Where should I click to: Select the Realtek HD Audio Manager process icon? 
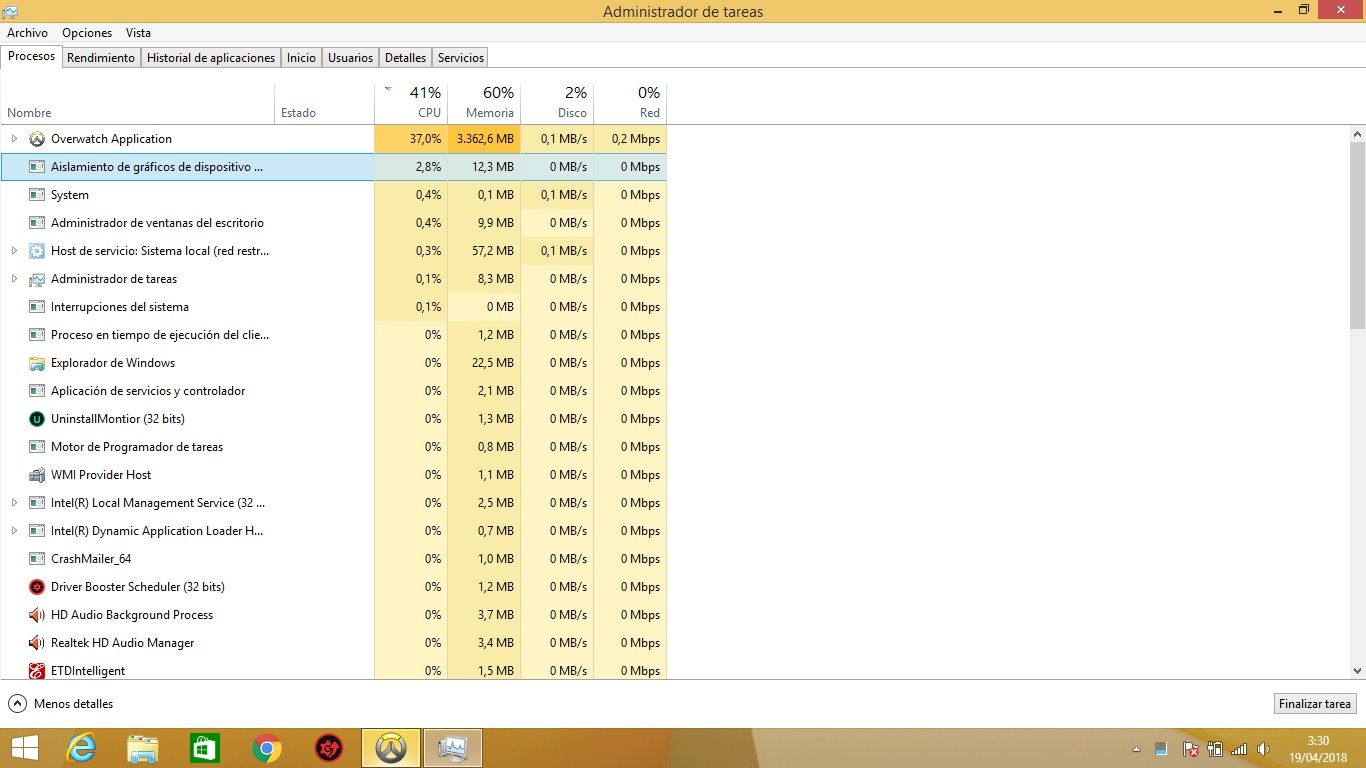pyautogui.click(x=37, y=643)
